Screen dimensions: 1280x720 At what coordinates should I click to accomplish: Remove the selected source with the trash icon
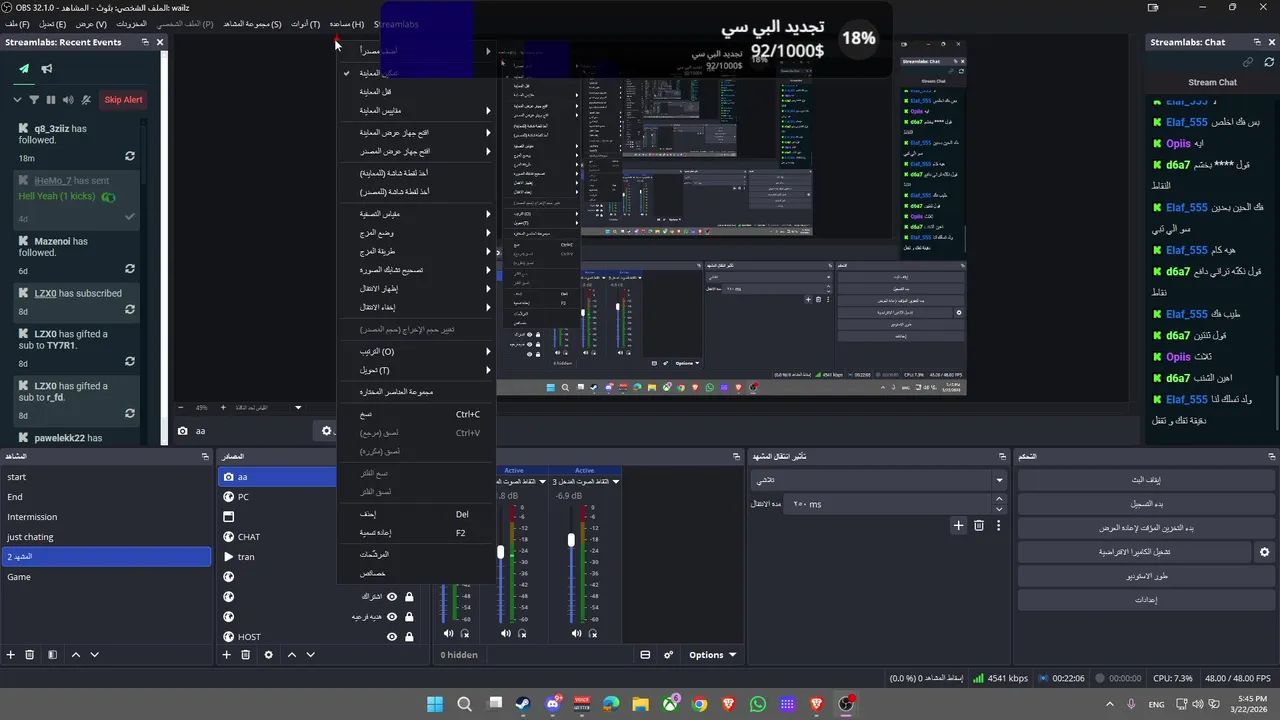coord(246,655)
